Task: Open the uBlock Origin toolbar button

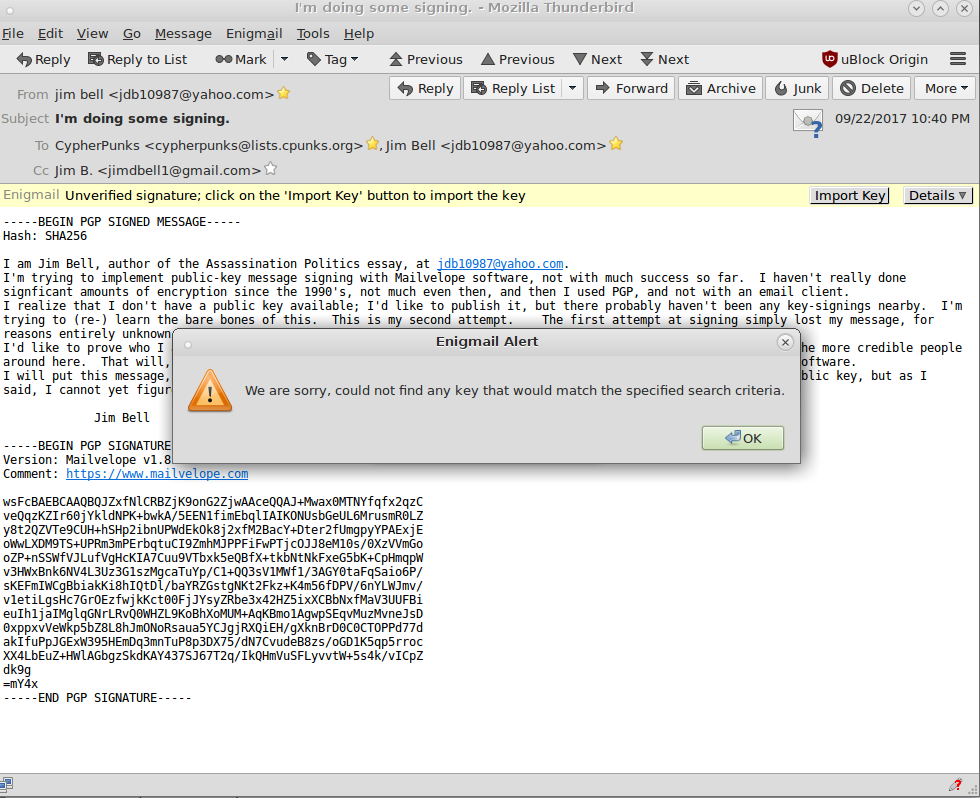Action: [x=875, y=59]
